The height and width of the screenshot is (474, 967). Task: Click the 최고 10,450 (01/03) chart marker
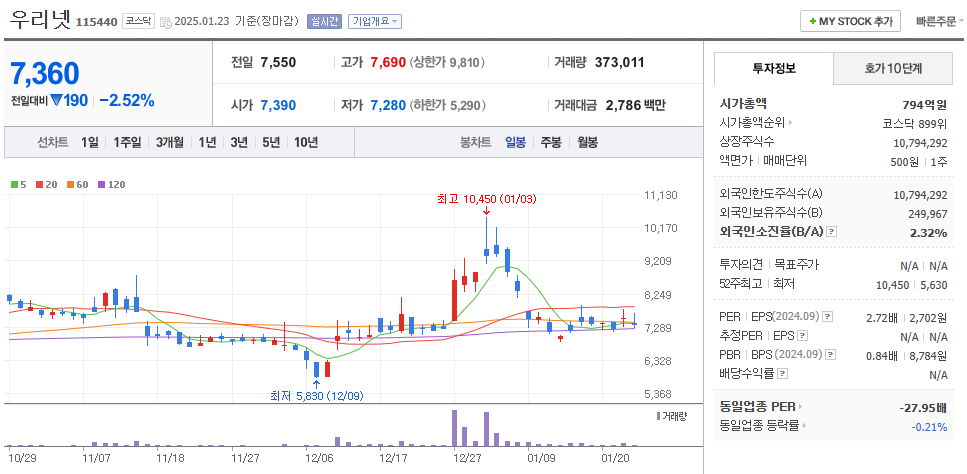pos(487,199)
